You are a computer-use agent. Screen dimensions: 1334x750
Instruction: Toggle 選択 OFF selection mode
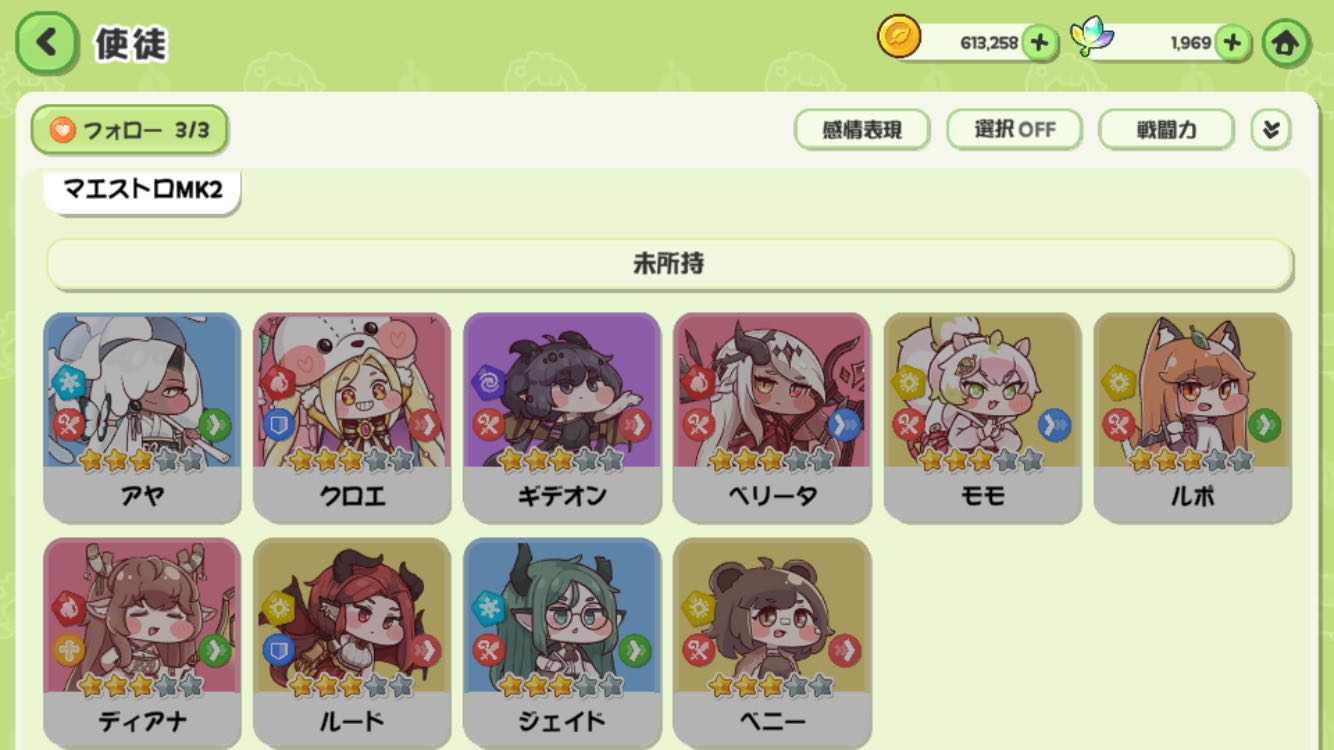pos(1014,130)
